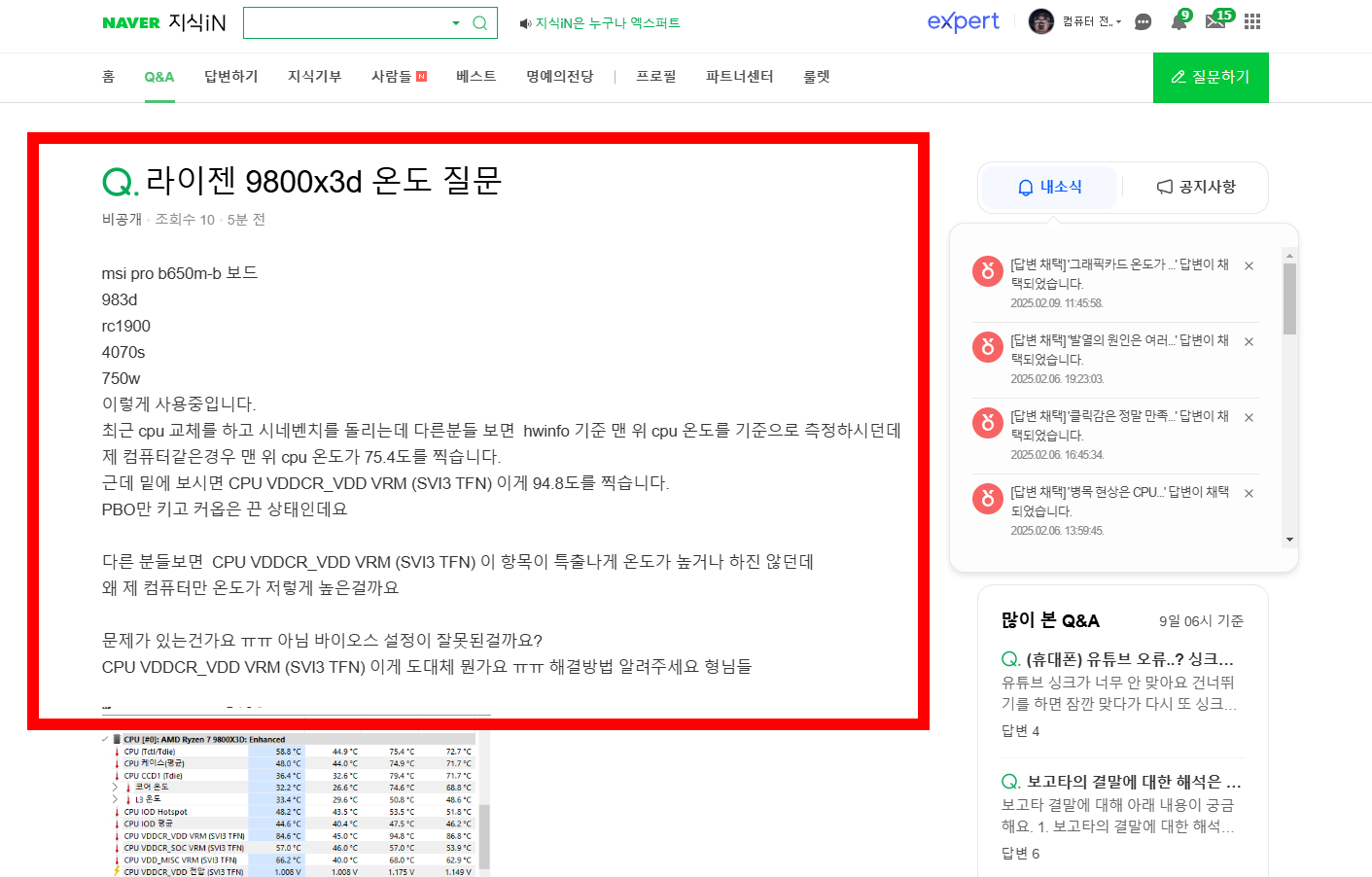The height and width of the screenshot is (877, 1372).
Task: Open the 파트너센터 tab
Action: tap(740, 76)
